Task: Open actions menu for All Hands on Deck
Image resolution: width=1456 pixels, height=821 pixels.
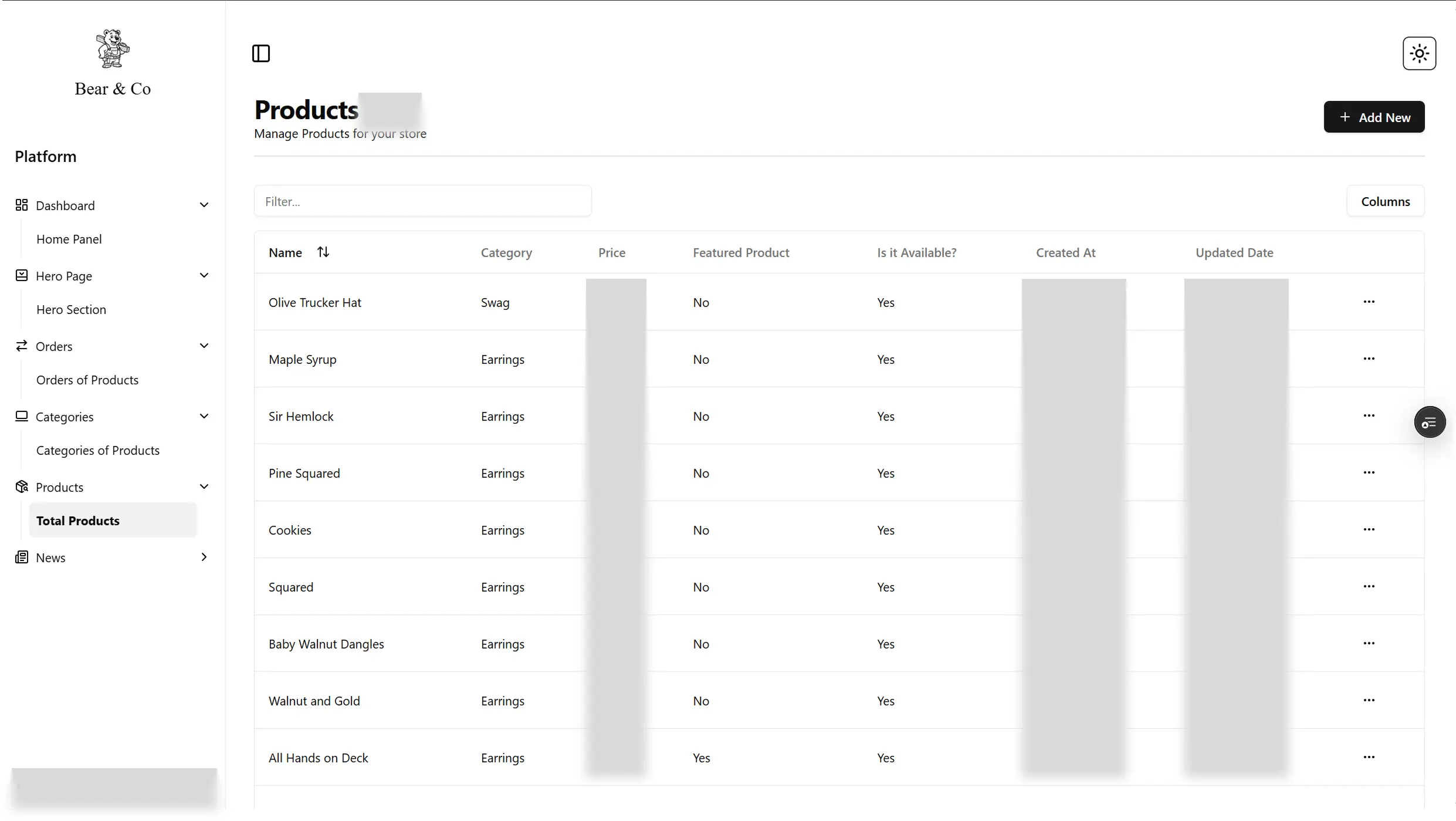Action: (x=1369, y=757)
